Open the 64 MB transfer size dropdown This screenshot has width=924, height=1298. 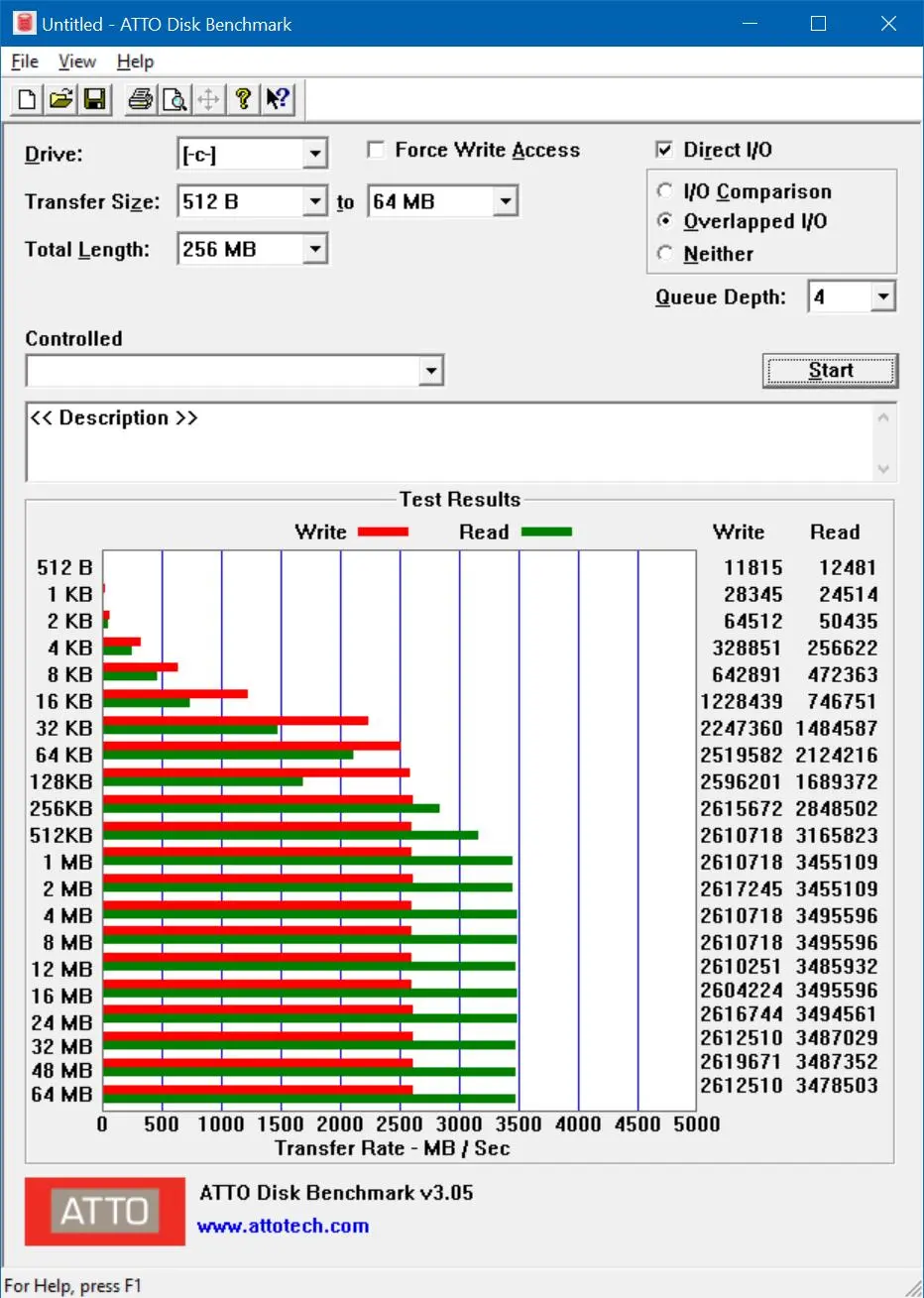coord(506,201)
